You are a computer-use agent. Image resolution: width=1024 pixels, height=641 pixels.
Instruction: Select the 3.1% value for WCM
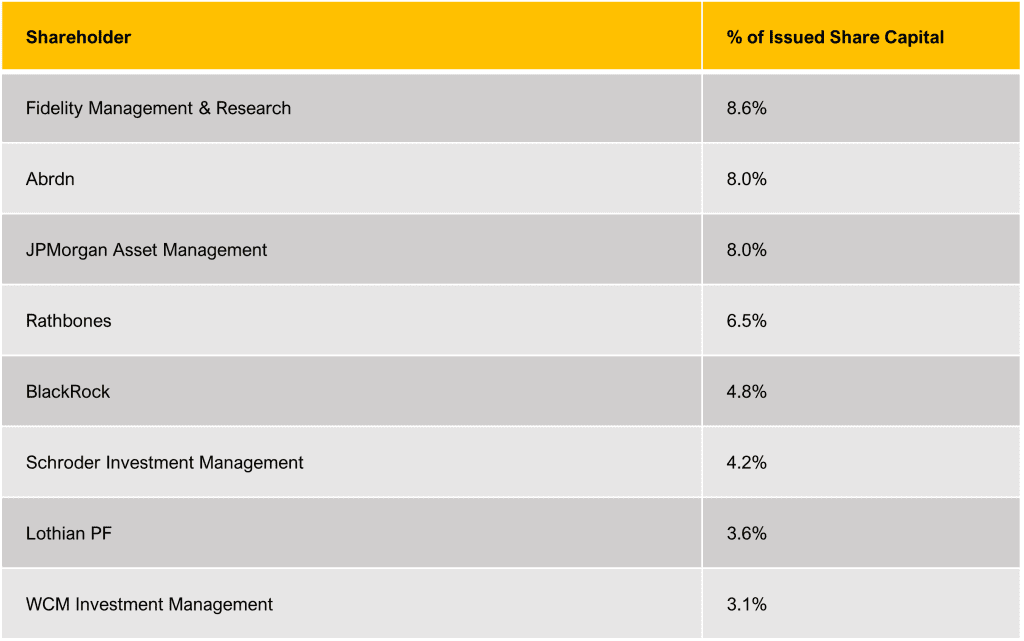[746, 605]
